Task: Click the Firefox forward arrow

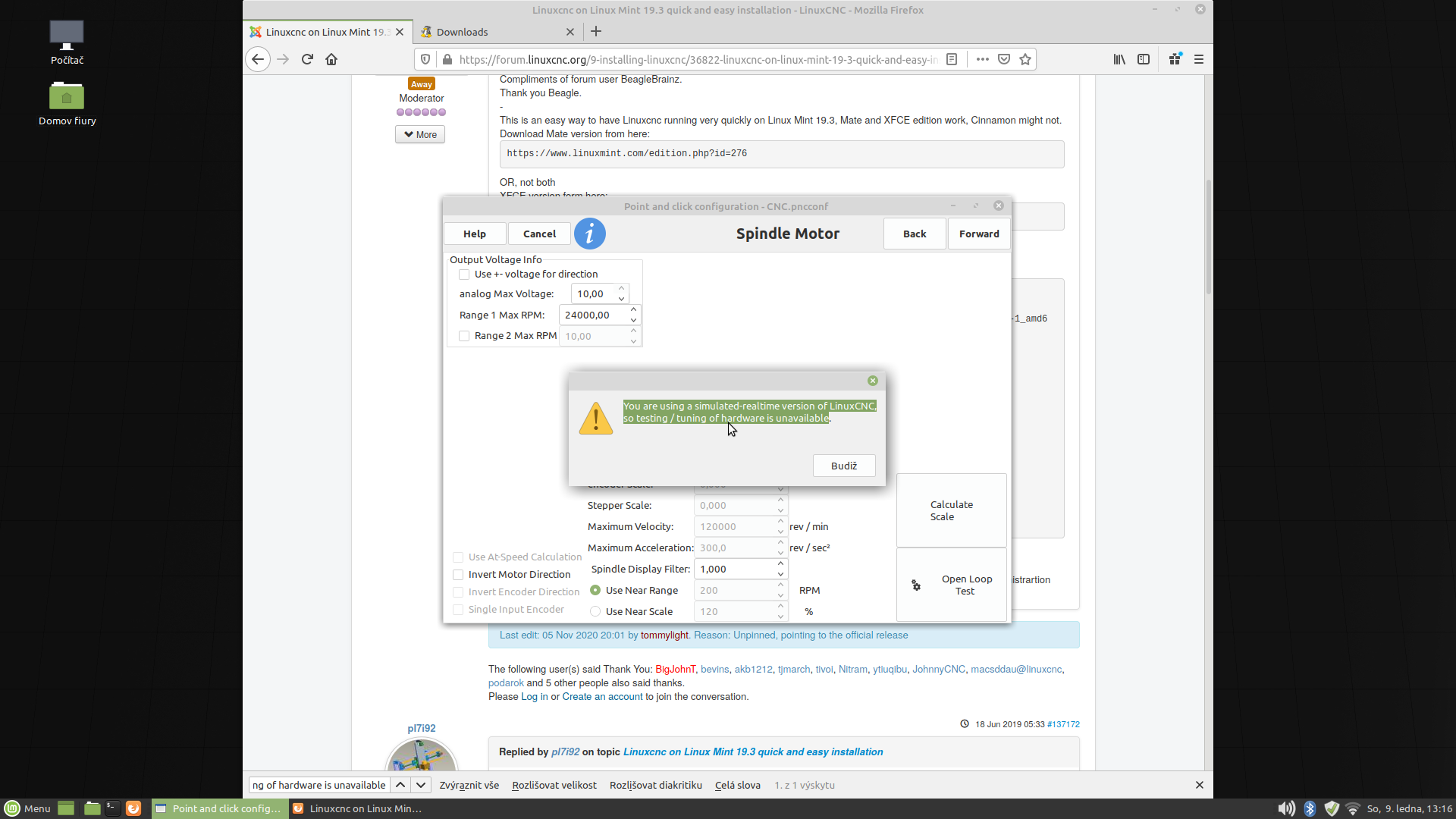Action: pos(283,59)
